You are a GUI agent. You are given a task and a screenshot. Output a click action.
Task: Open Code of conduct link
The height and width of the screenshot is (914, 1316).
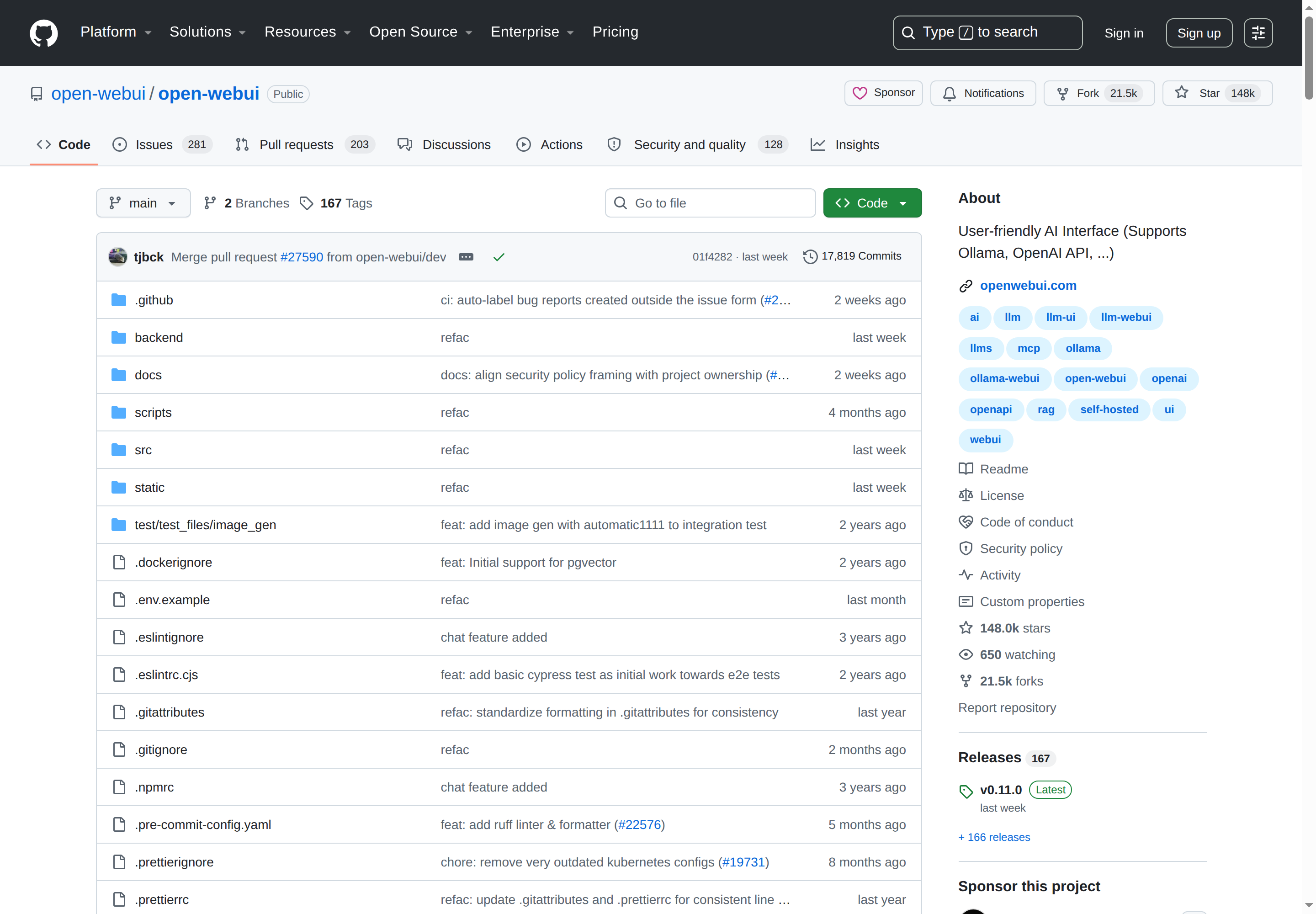pos(1016,522)
